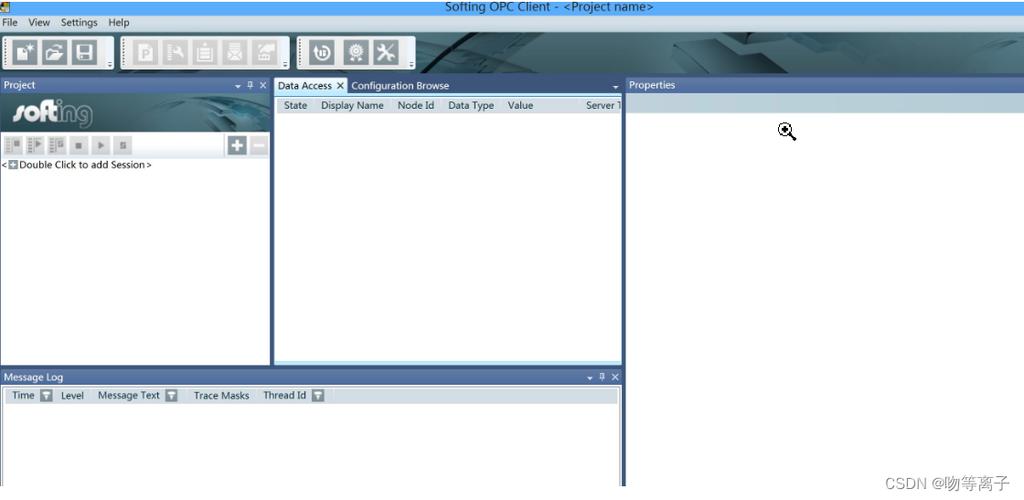Toggle the Message Text column filter
1024x500 pixels.
[x=171, y=396]
